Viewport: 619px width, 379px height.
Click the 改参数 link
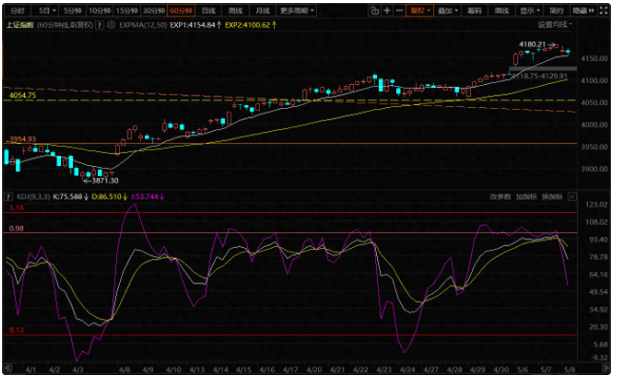point(500,197)
